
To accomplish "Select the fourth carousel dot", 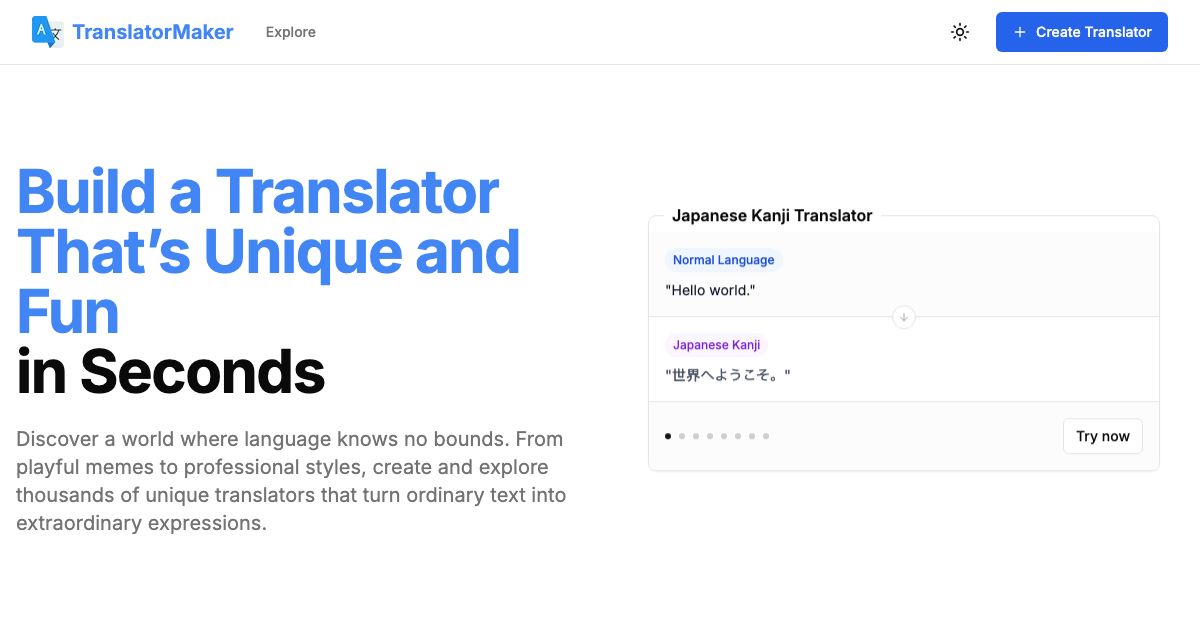I will point(709,436).
